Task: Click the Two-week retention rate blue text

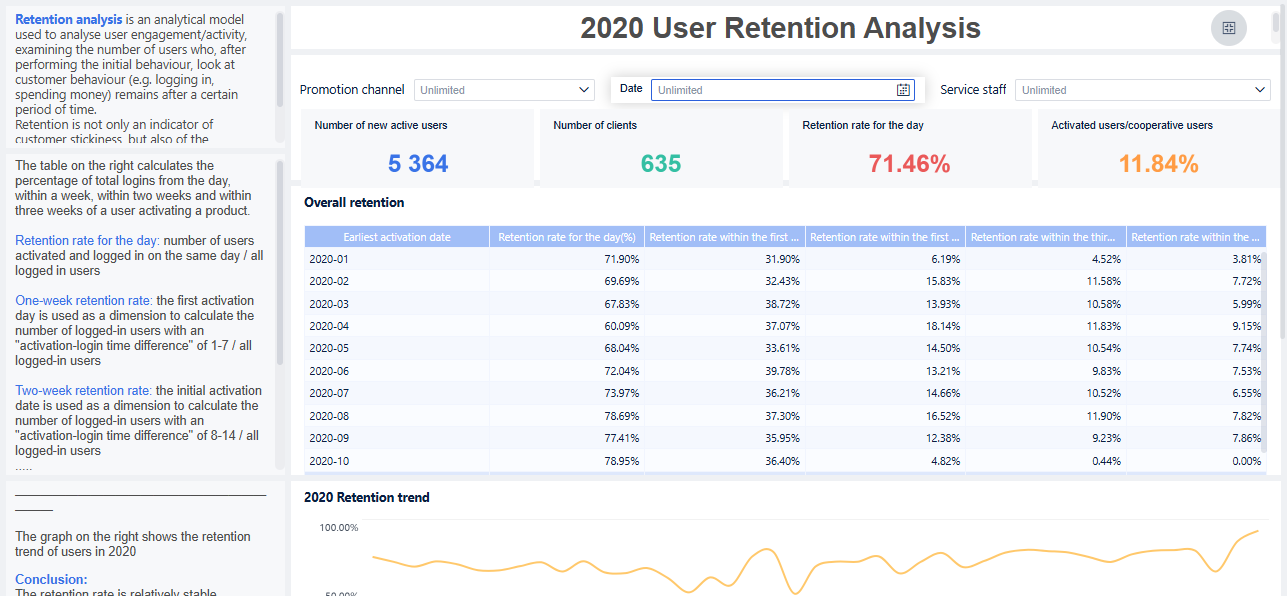Action: (83, 391)
